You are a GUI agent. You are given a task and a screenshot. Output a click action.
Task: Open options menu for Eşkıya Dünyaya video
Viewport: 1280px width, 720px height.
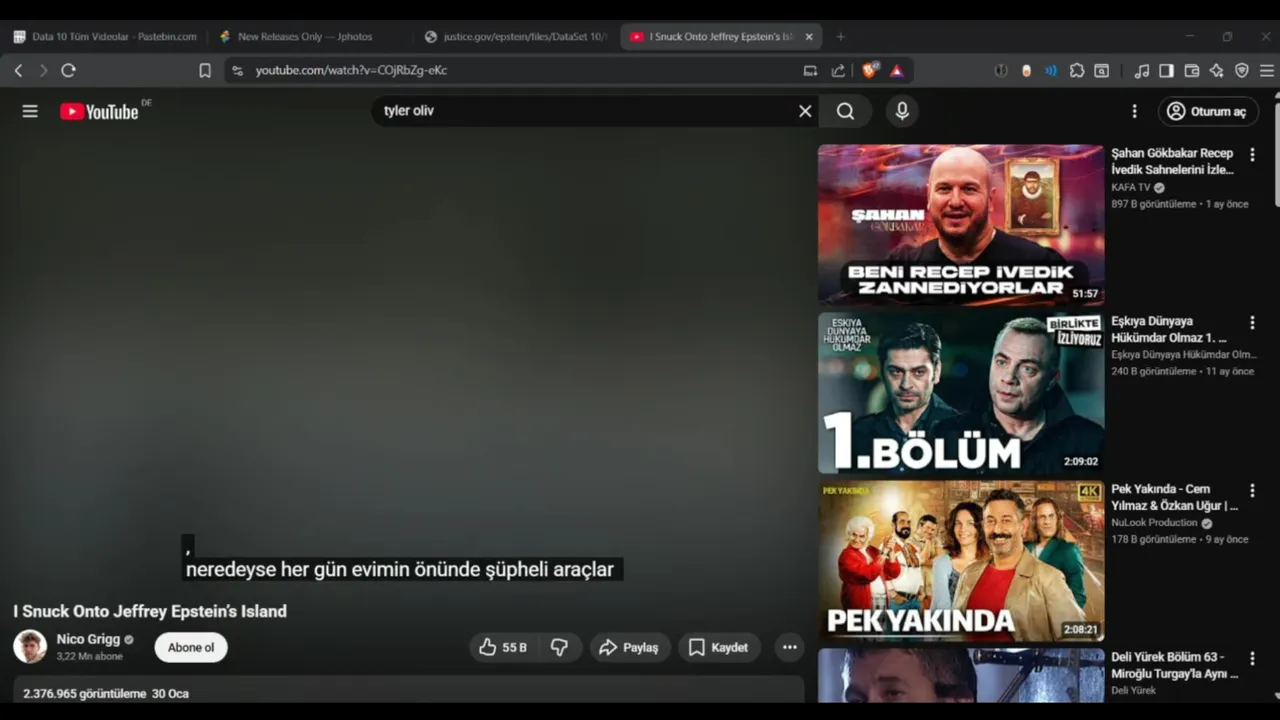point(1252,323)
